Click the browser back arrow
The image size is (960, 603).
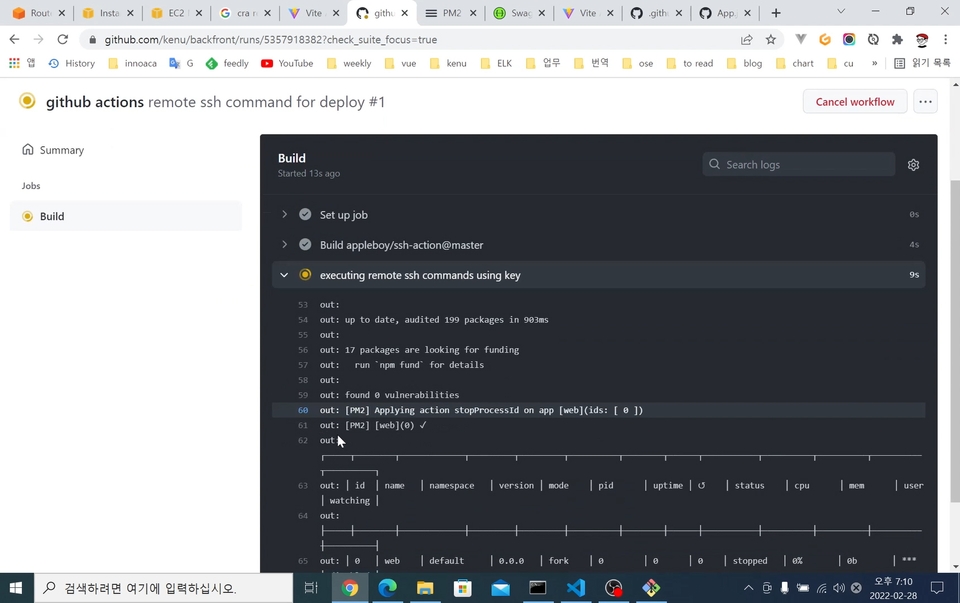click(x=14, y=39)
